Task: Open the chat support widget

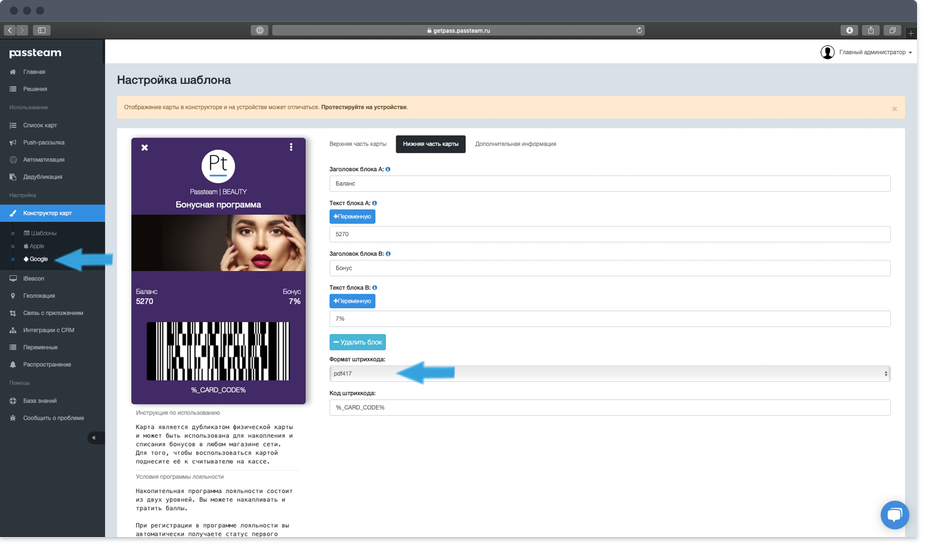Action: (895, 515)
